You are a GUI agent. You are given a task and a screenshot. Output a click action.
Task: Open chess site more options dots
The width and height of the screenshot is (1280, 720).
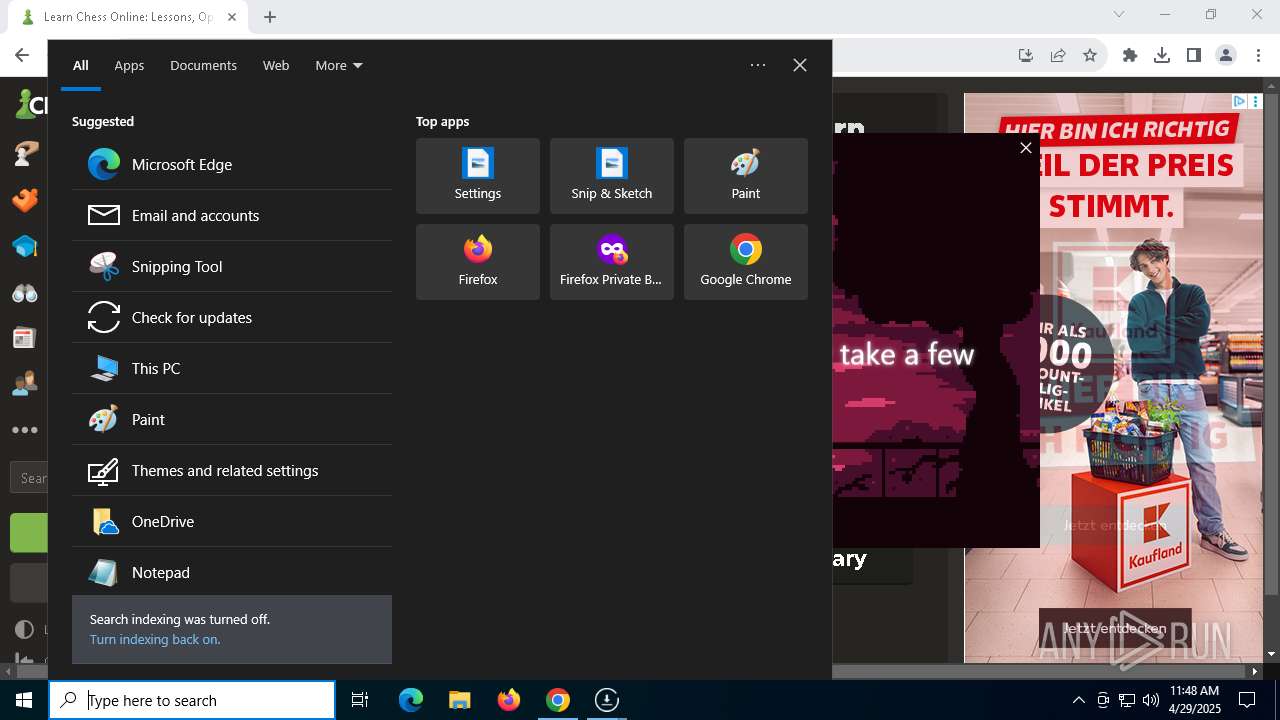[x=25, y=430]
